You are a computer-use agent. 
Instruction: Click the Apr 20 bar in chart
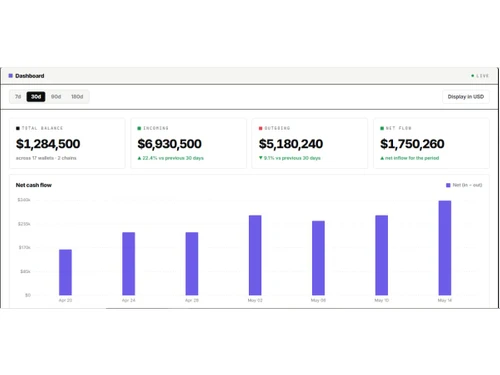pyautogui.click(x=65, y=272)
